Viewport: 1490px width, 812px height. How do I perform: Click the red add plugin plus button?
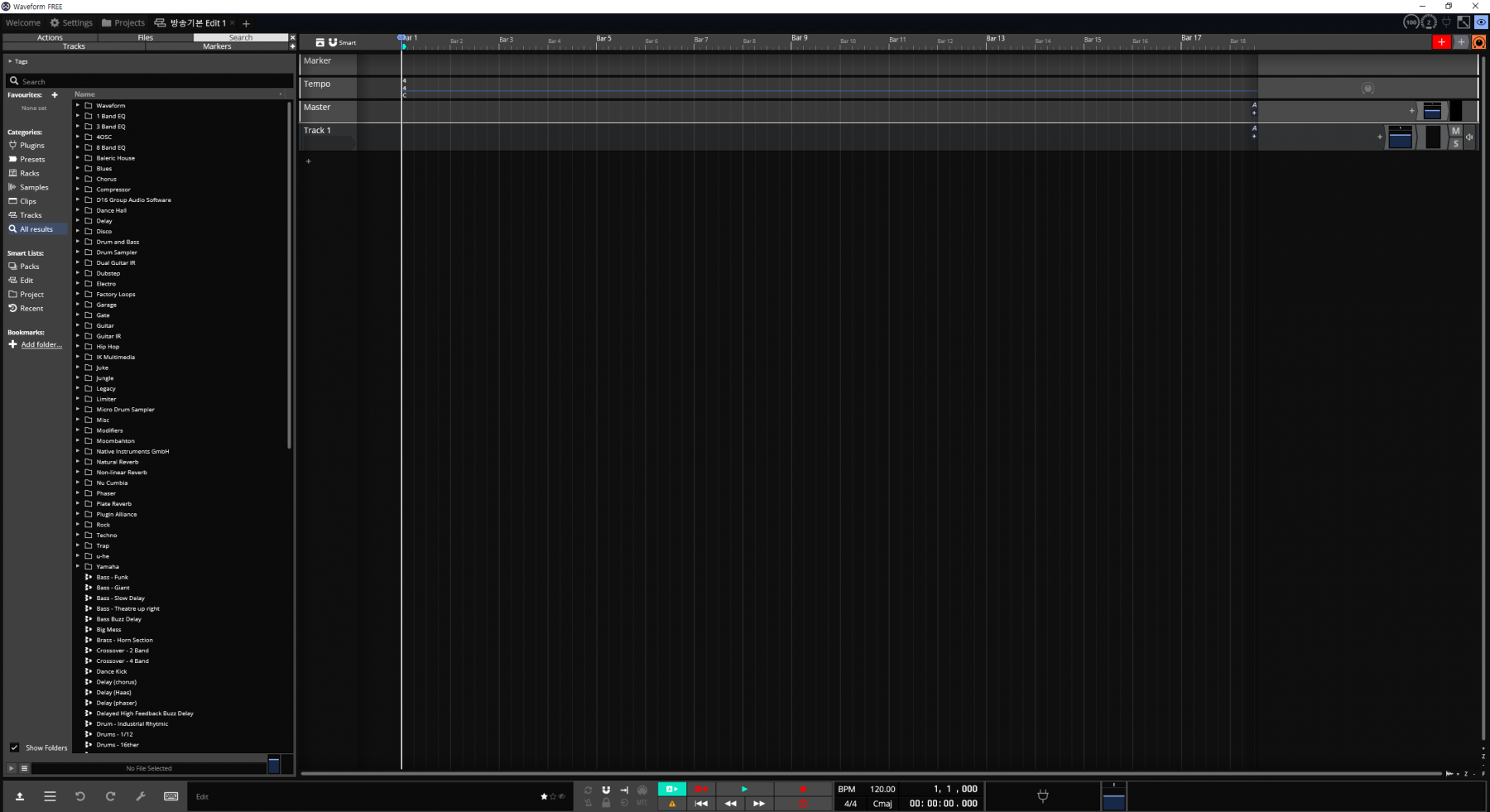pyautogui.click(x=1441, y=42)
